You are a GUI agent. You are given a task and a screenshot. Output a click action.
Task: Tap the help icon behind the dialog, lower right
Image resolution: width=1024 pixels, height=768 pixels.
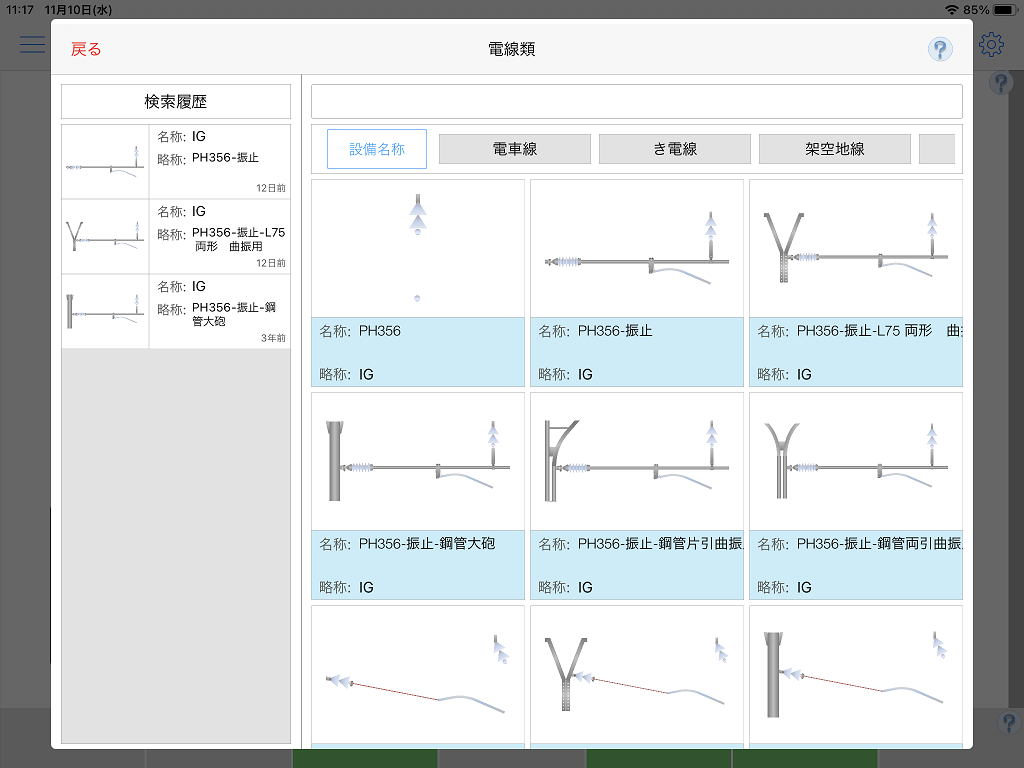pyautogui.click(x=1008, y=722)
